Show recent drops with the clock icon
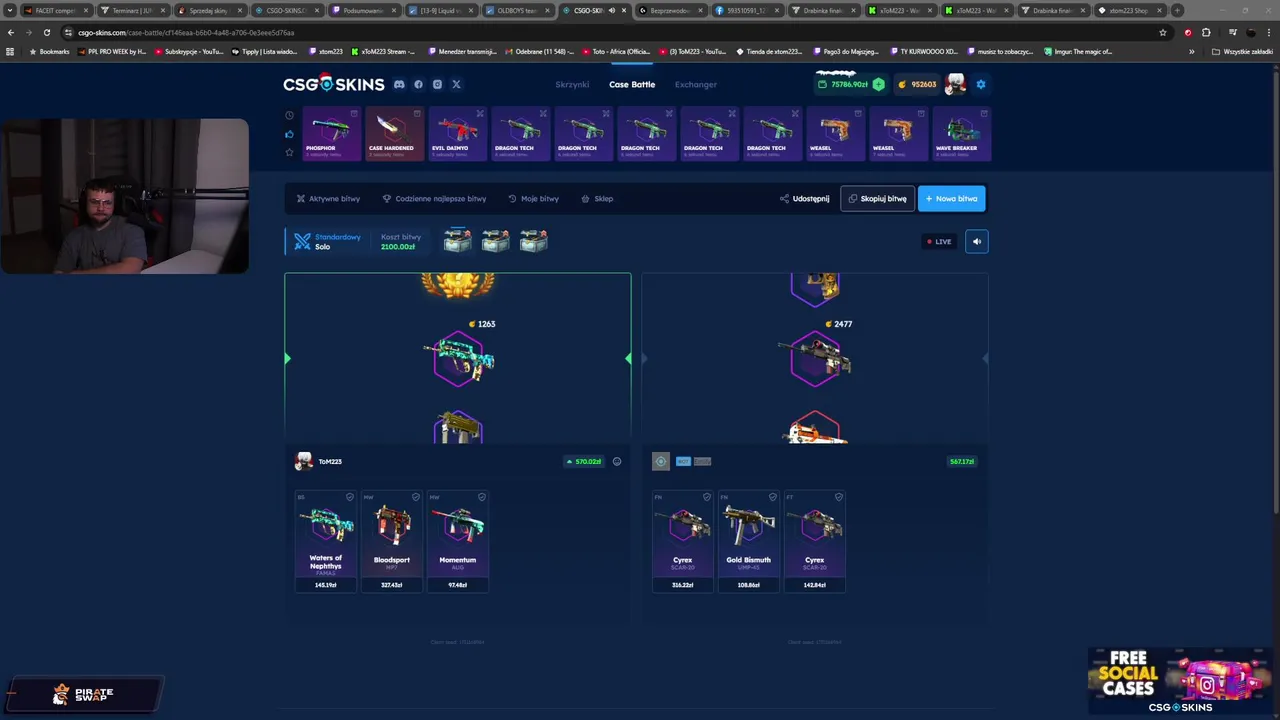The width and height of the screenshot is (1280, 720). (x=290, y=115)
